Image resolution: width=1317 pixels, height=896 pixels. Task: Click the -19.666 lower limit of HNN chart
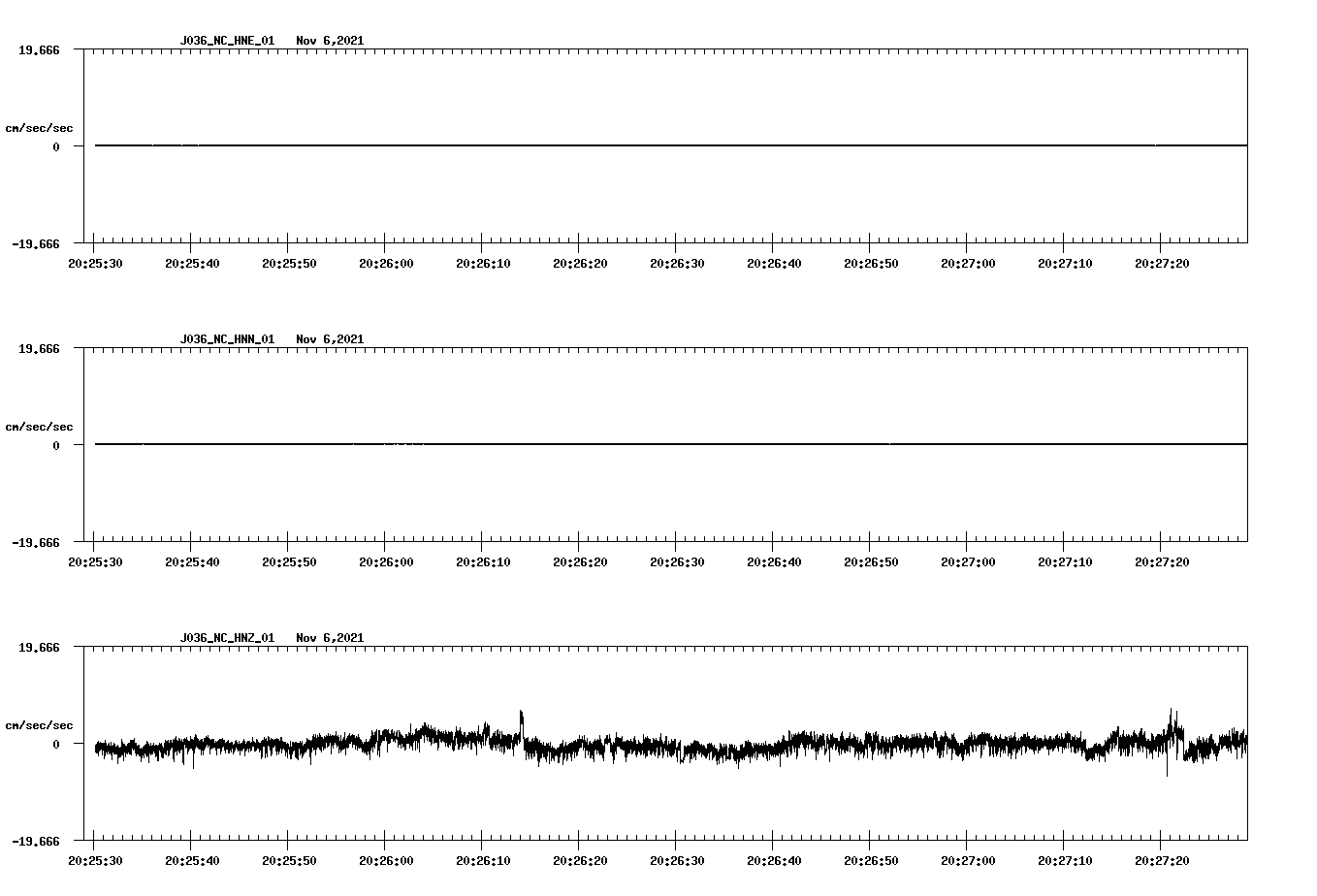[36, 543]
